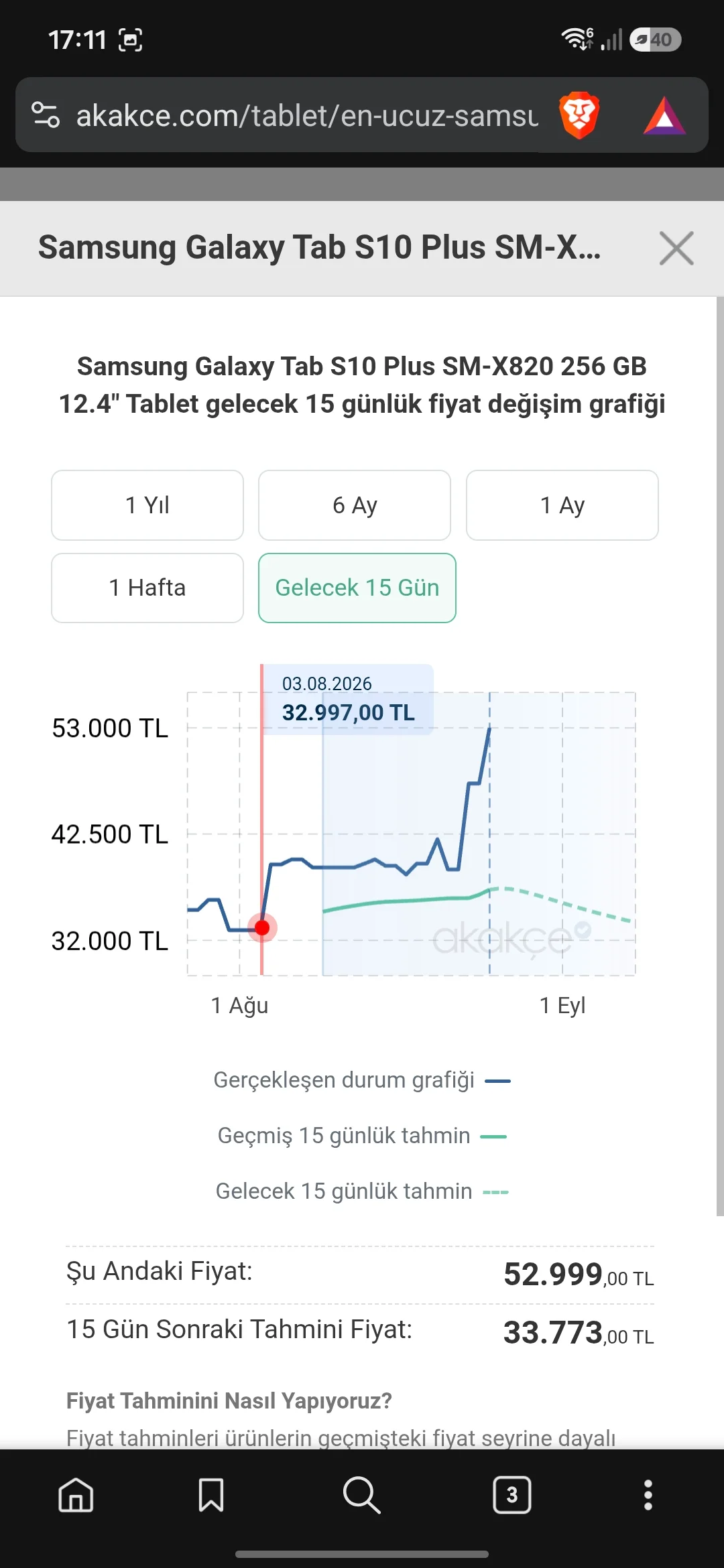Toggle Geçmiş 15 günlük tahmin legend
Viewport: 724px width, 1568px height.
click(x=362, y=1136)
